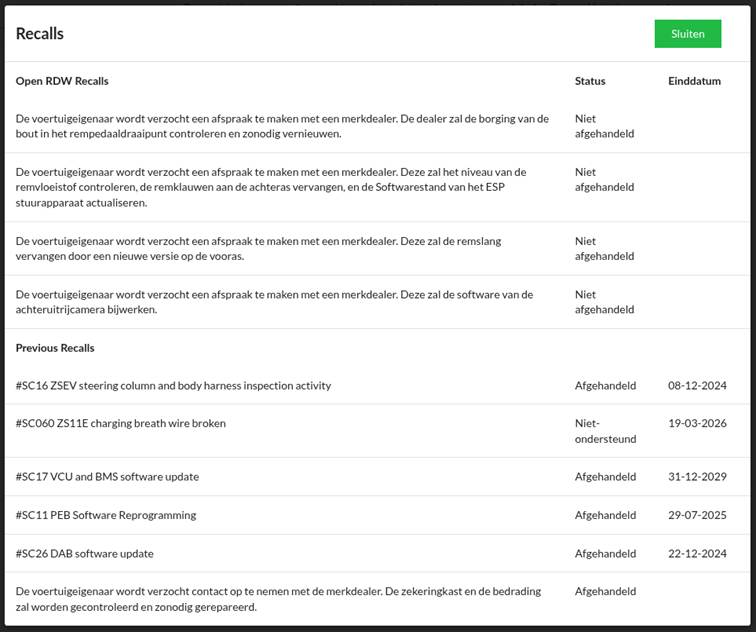Select #SC060 ZS11E charging breath wire recall
The height and width of the screenshot is (632, 756).
[378, 431]
